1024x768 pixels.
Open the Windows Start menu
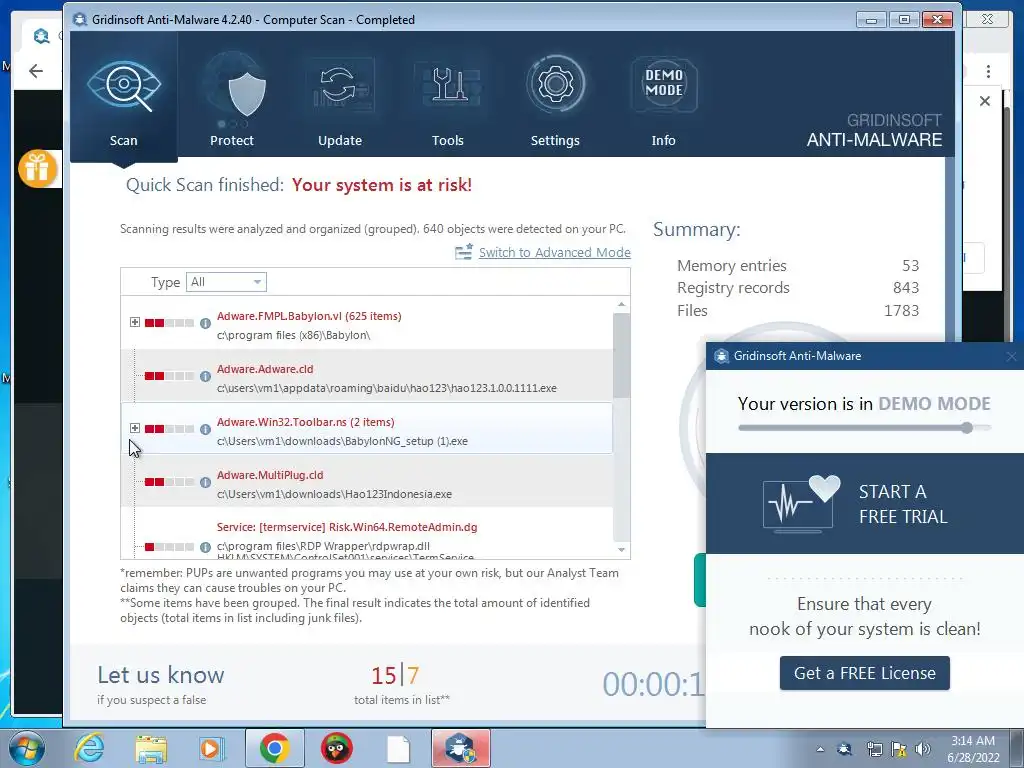tap(26, 748)
